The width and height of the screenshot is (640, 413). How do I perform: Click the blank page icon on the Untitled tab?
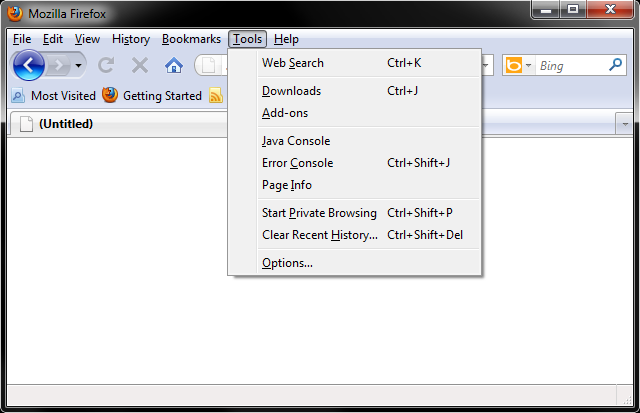(26, 124)
